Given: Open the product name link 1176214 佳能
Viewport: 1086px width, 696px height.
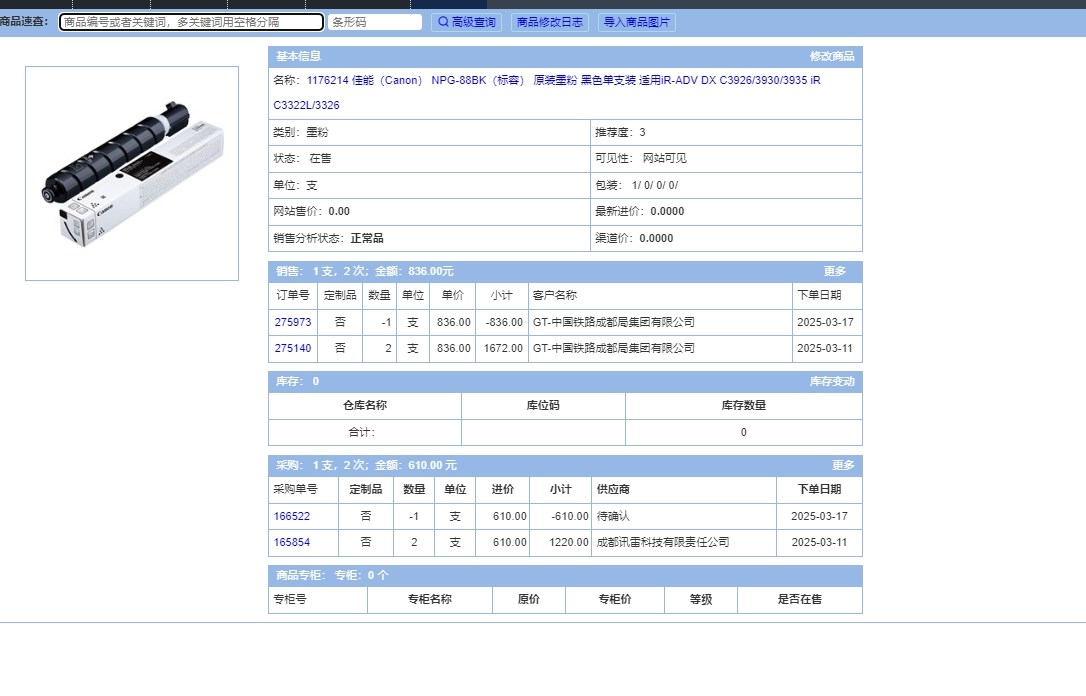Looking at the screenshot, I should pos(546,93).
